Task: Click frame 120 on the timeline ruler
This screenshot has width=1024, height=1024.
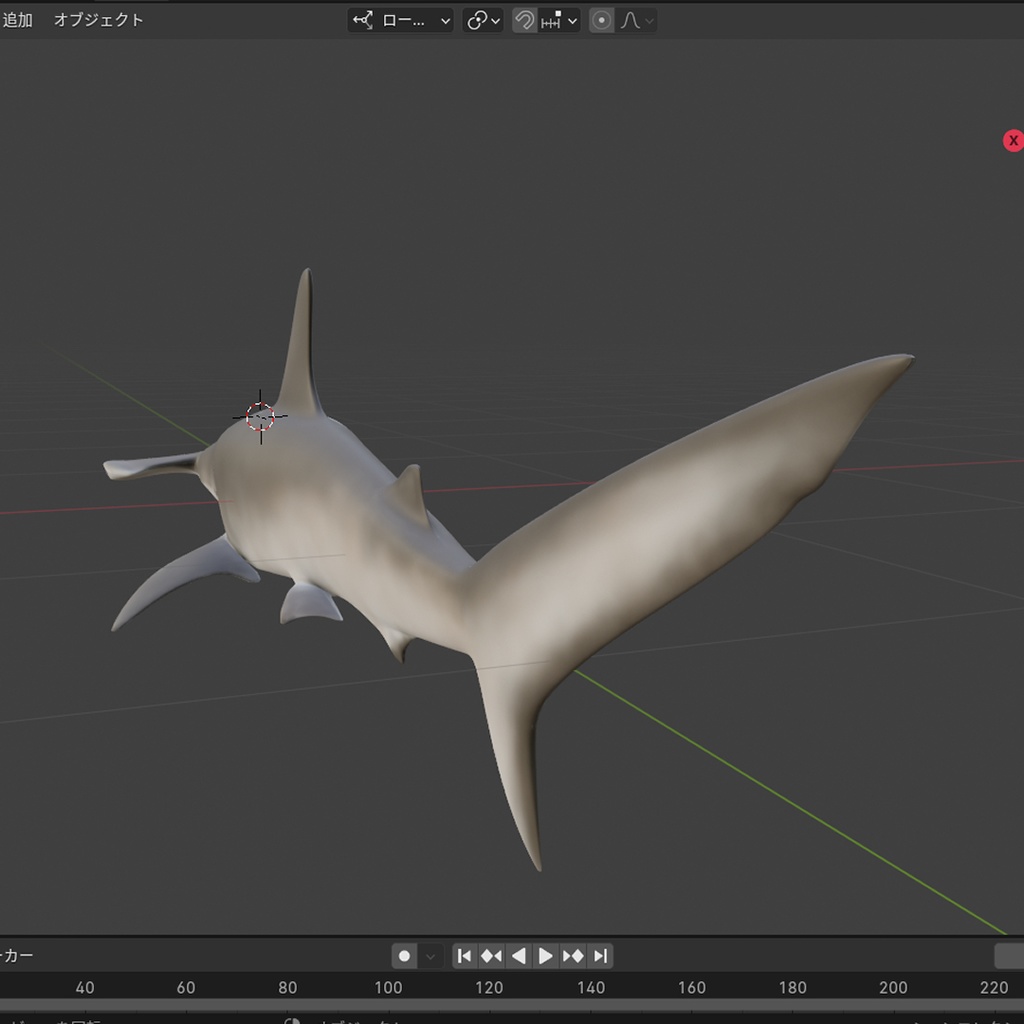Action: (x=489, y=988)
